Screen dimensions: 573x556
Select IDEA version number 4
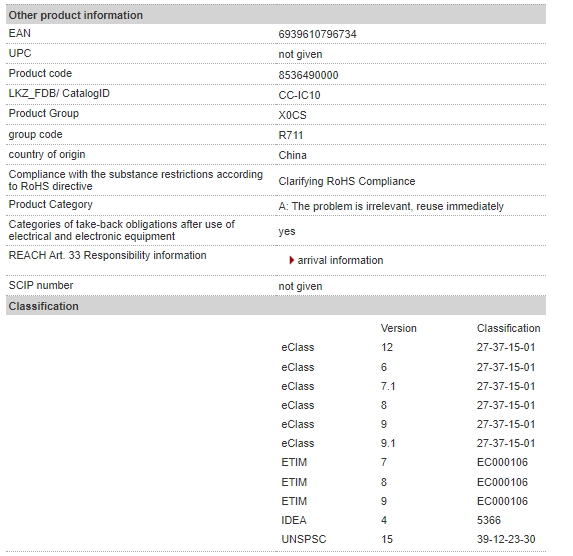[x=384, y=520]
